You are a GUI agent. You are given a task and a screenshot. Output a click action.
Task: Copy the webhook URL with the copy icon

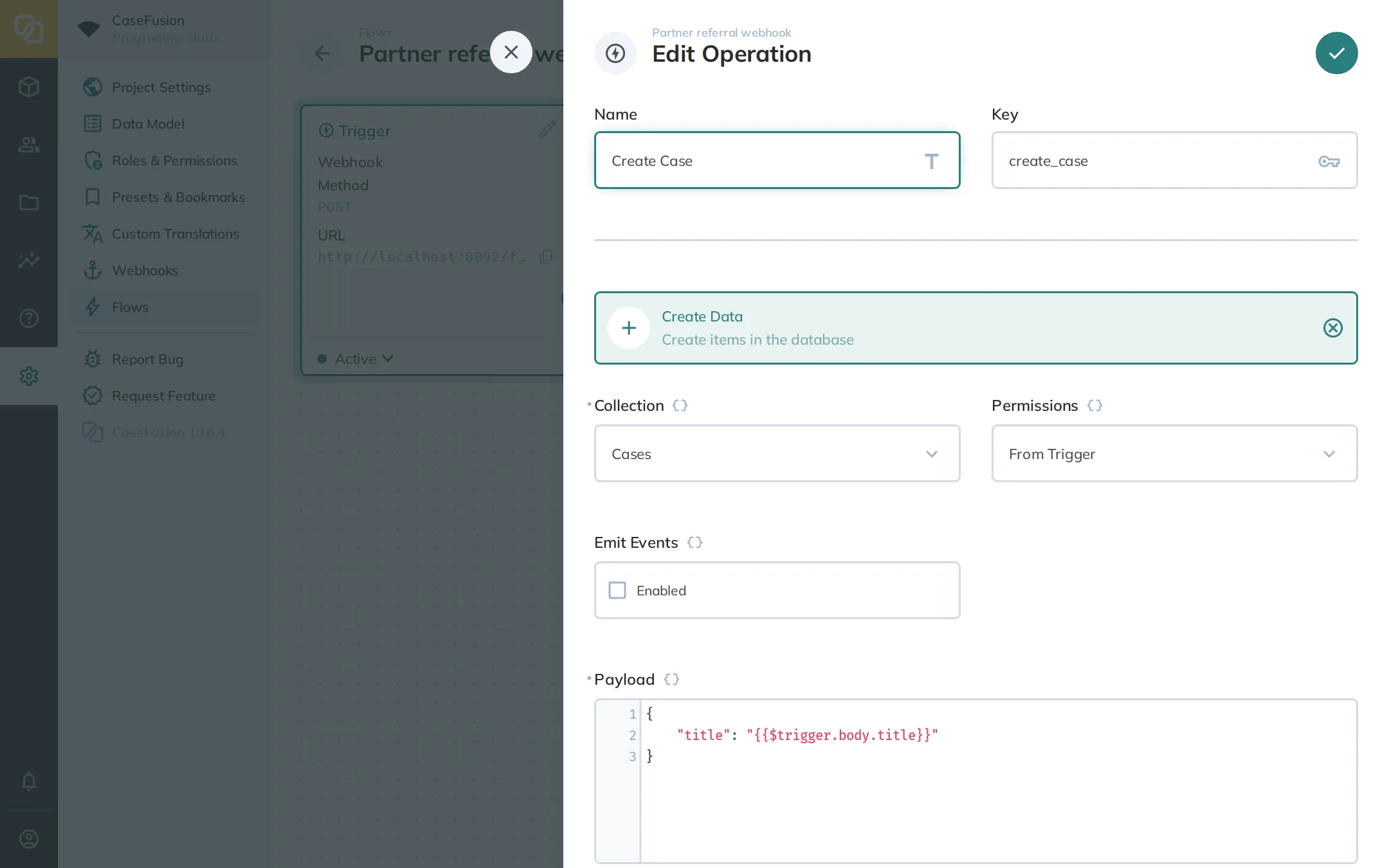[x=546, y=257]
